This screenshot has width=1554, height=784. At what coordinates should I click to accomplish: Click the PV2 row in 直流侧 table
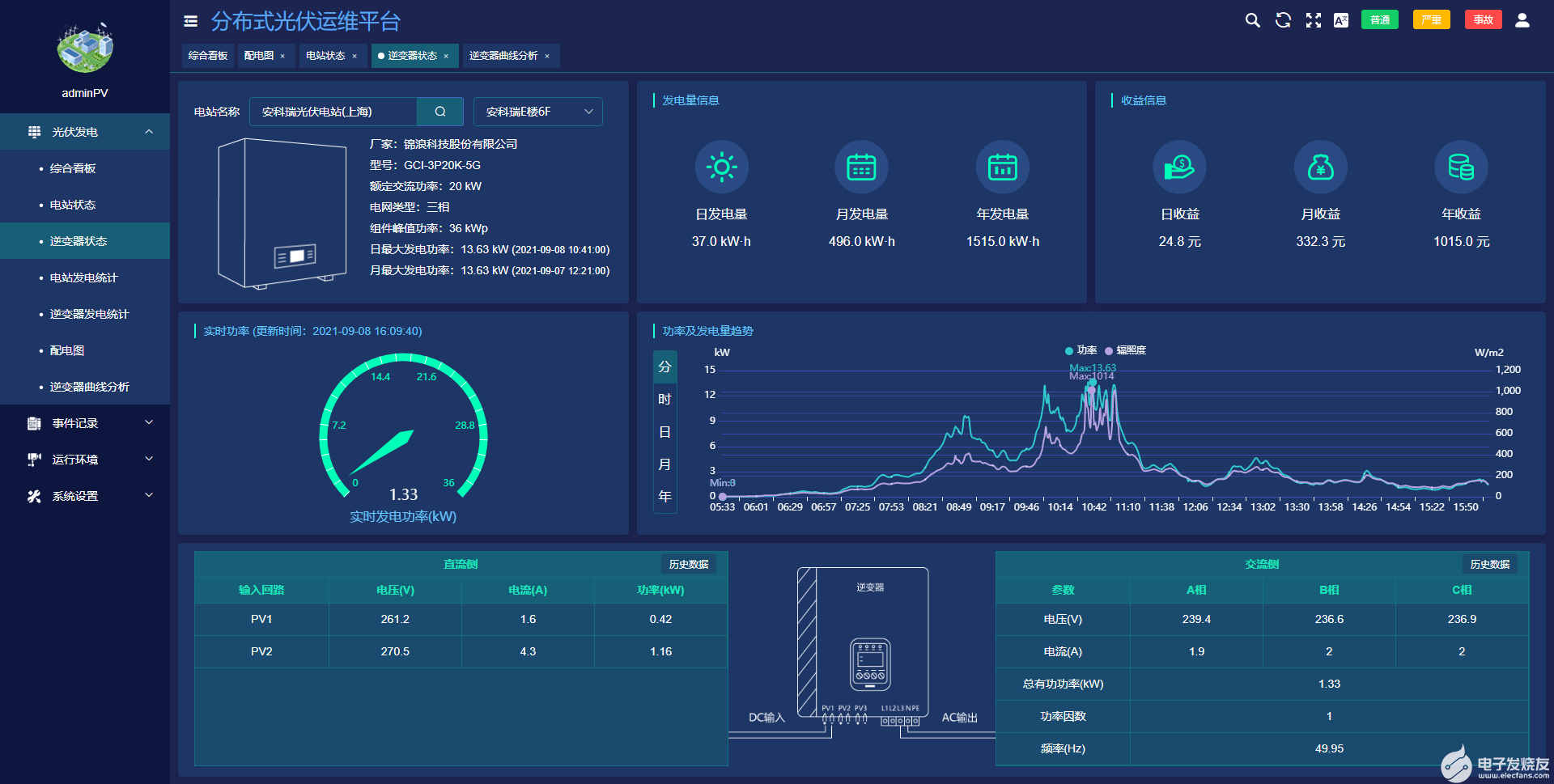461,651
